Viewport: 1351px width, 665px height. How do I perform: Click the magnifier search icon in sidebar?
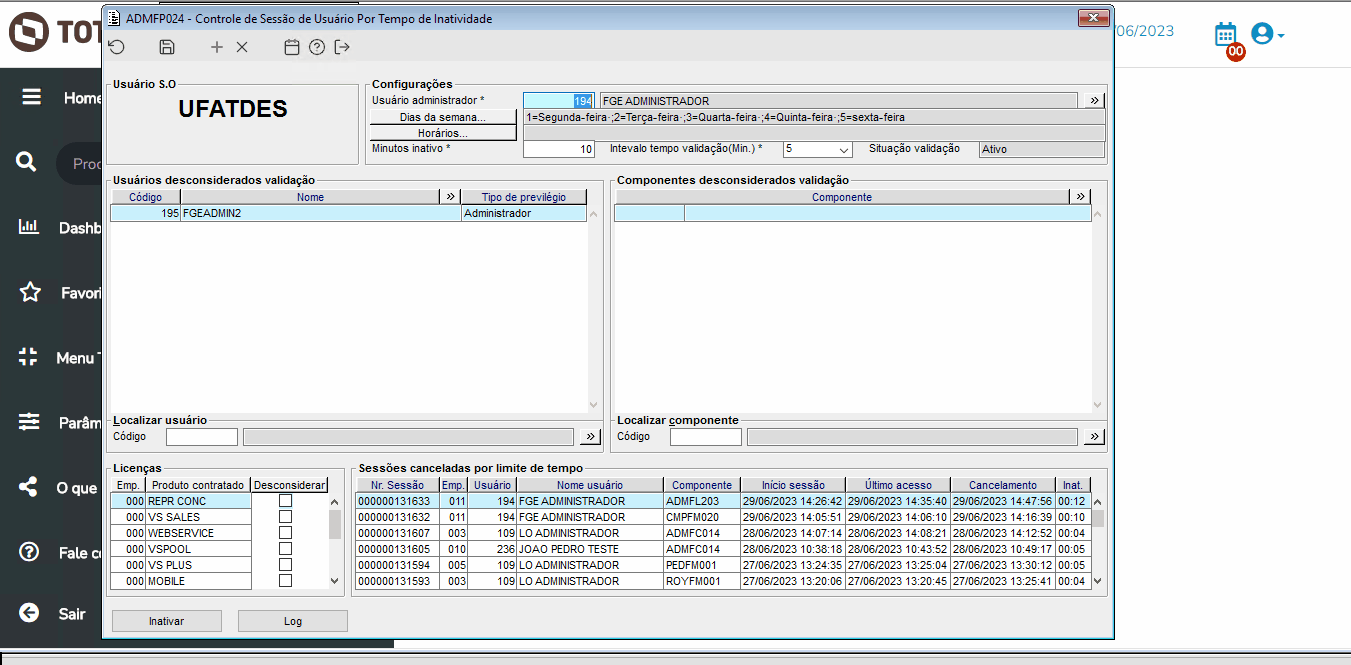(x=27, y=163)
